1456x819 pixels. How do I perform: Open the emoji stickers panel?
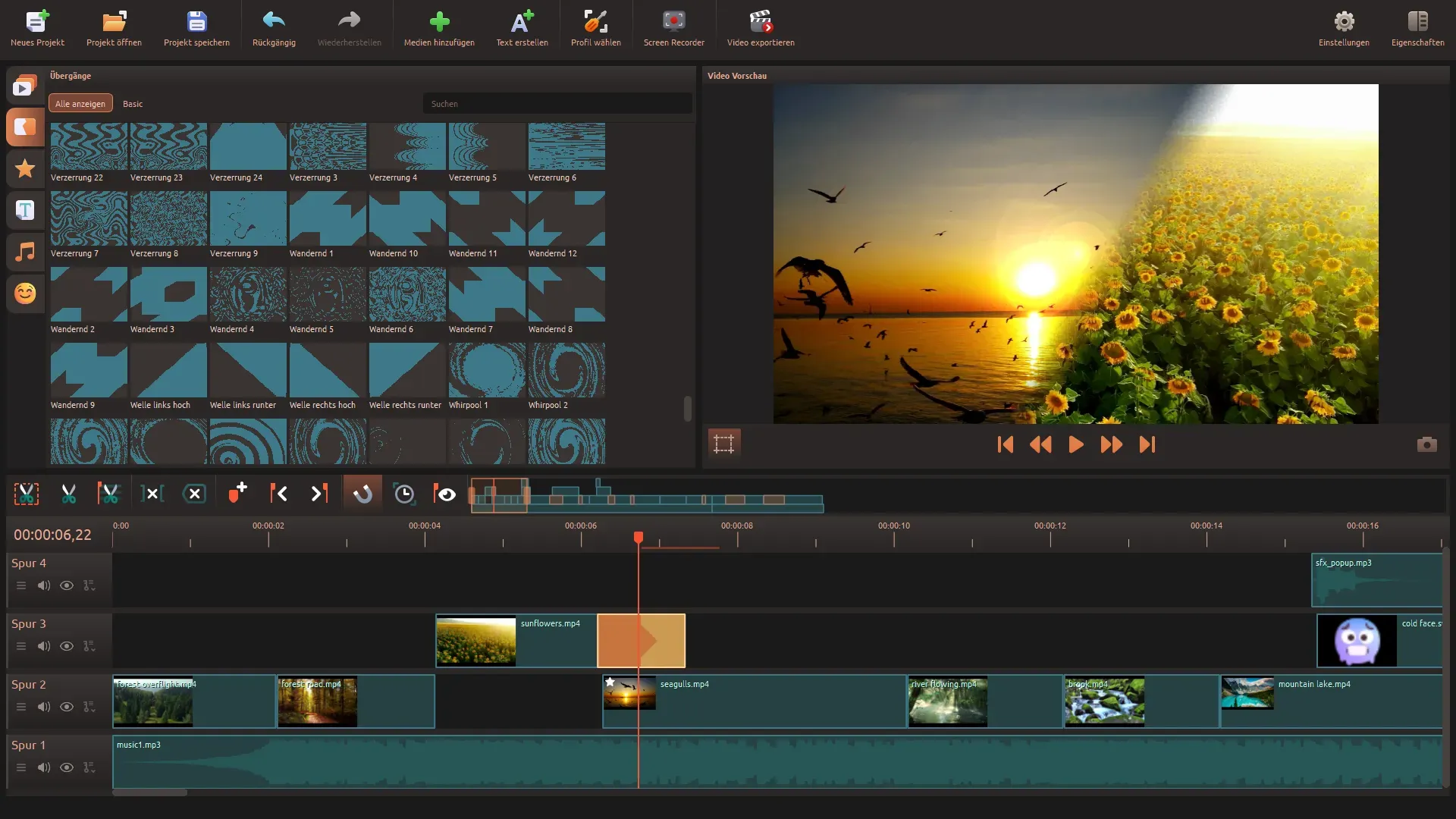[x=25, y=293]
